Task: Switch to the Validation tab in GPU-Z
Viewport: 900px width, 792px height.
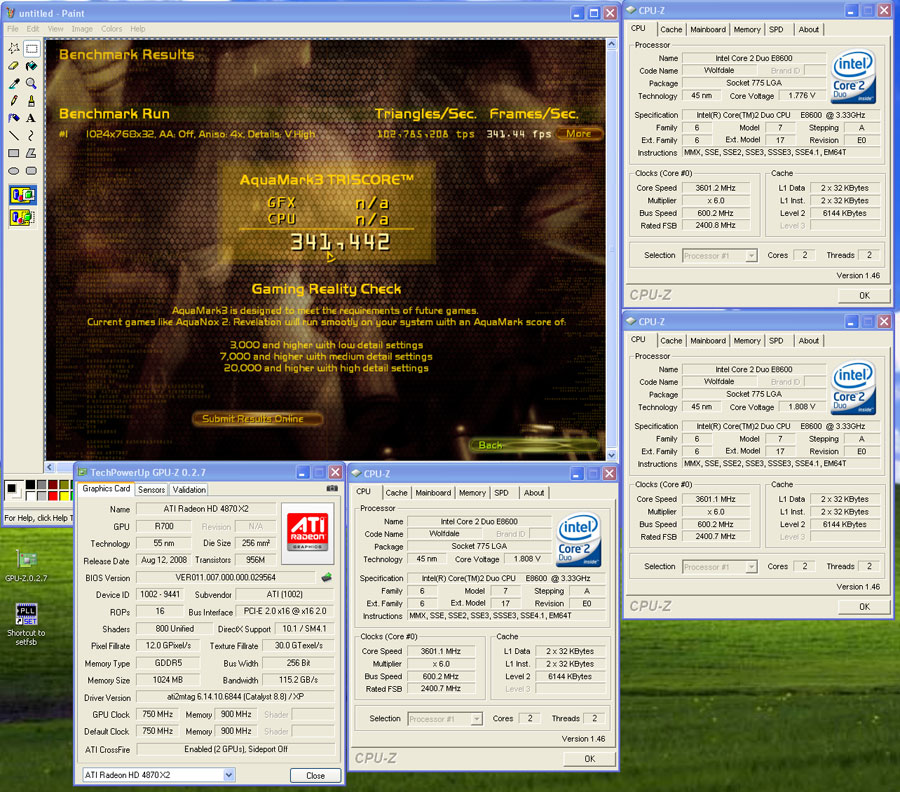Action: (x=189, y=490)
